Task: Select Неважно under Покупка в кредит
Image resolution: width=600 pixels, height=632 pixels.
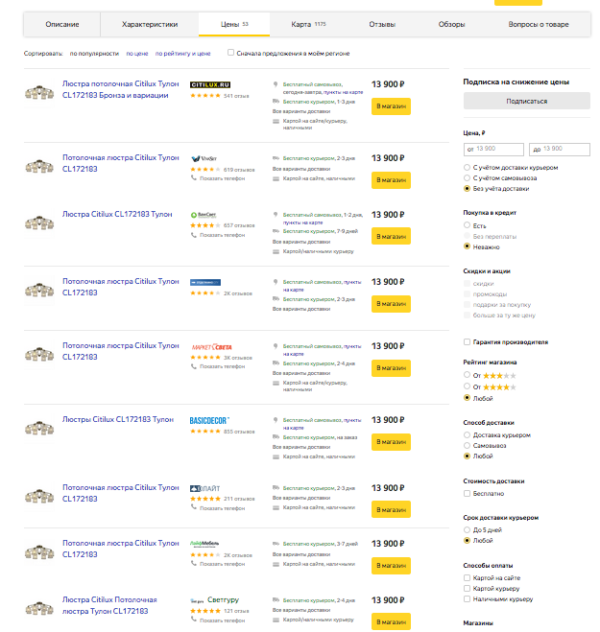Action: [x=467, y=246]
